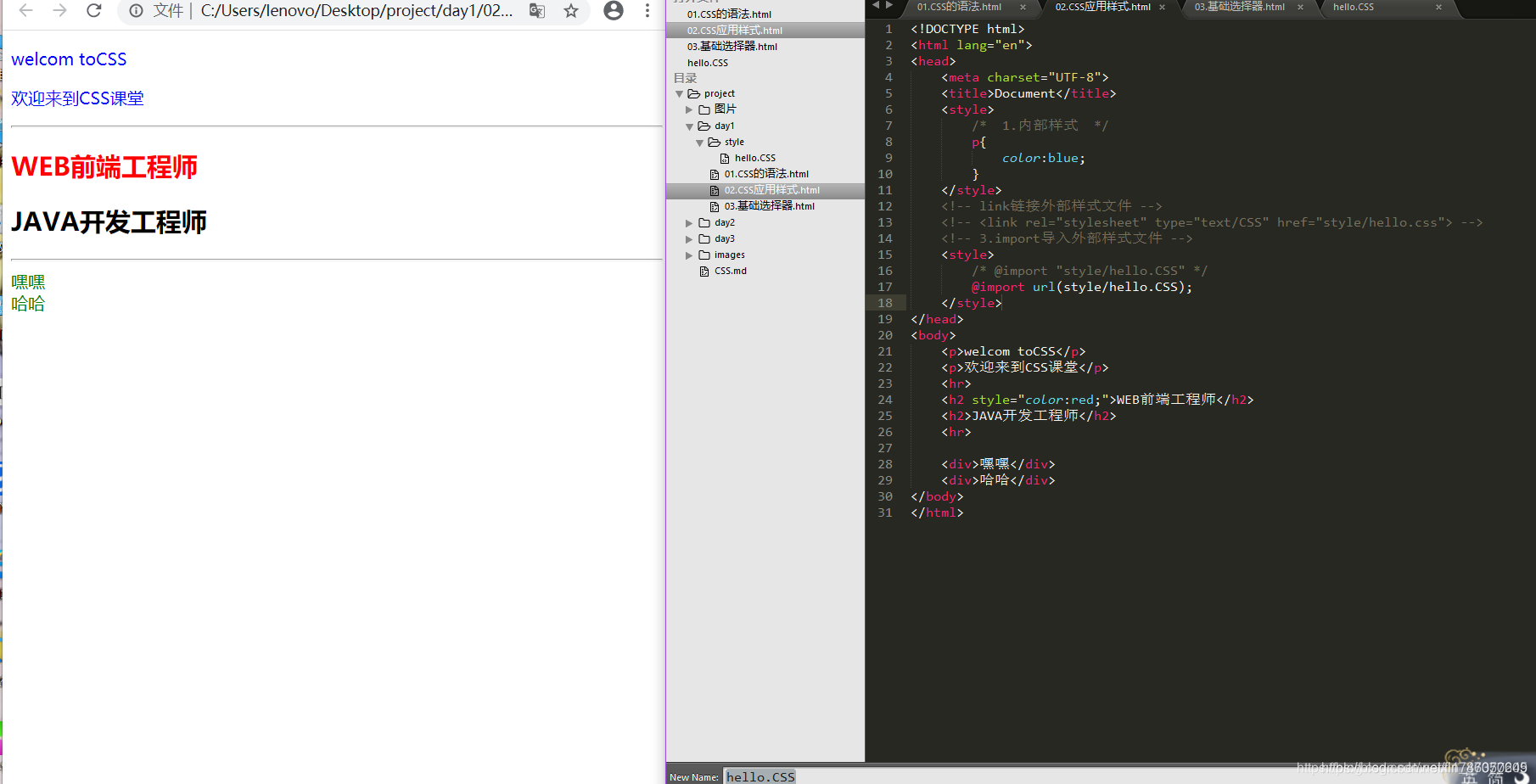1536x784 pixels.
Task: Click the tab scroll left arrow in editor
Action: [876, 5]
